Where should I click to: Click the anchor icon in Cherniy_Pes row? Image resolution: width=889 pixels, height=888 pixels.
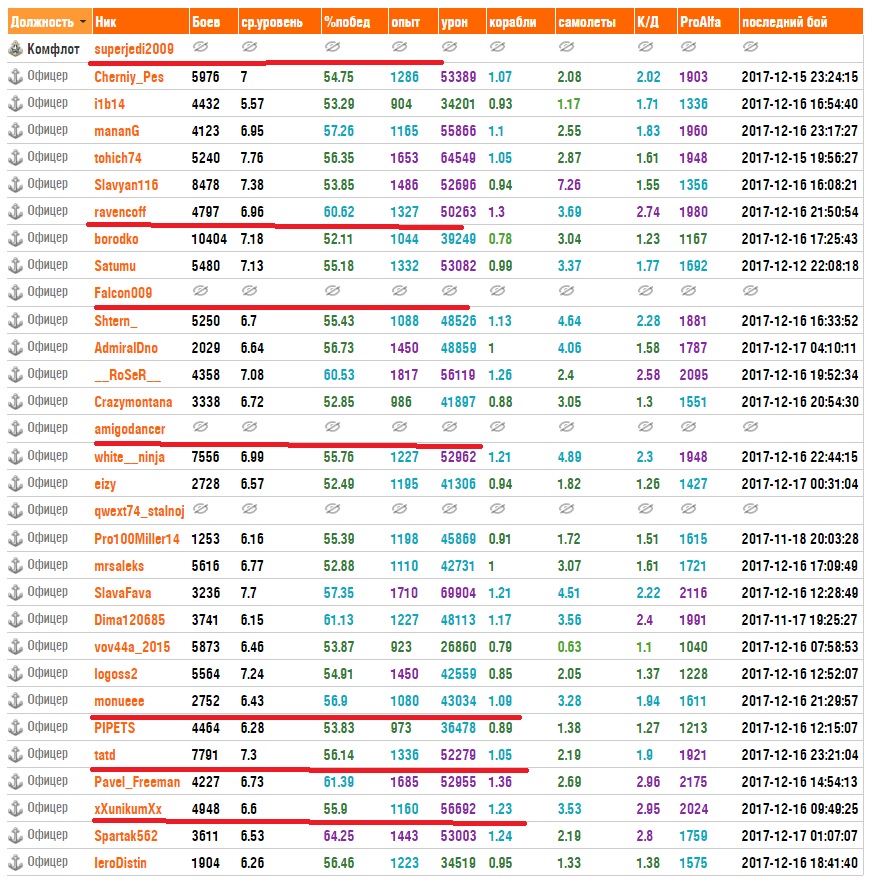point(15,76)
